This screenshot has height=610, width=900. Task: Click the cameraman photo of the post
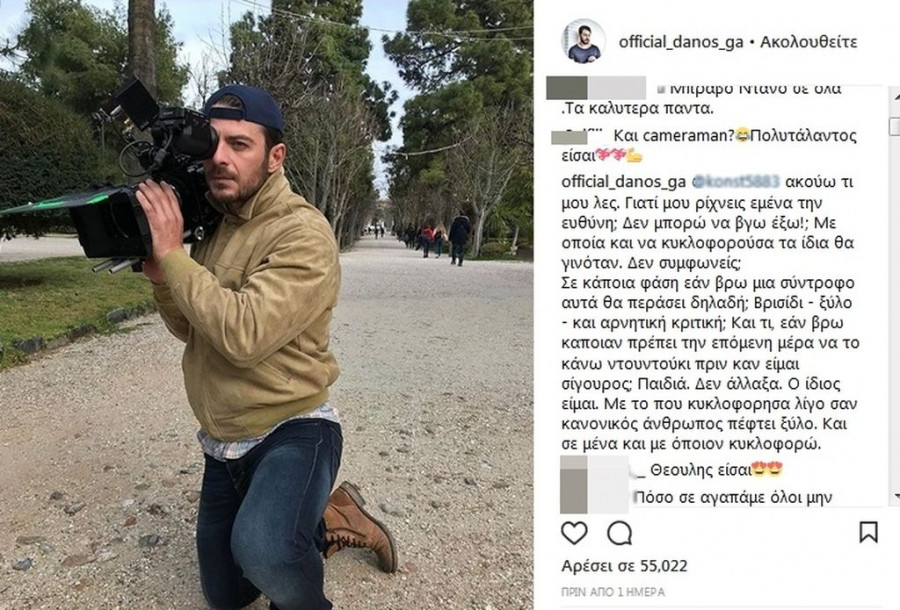266,305
